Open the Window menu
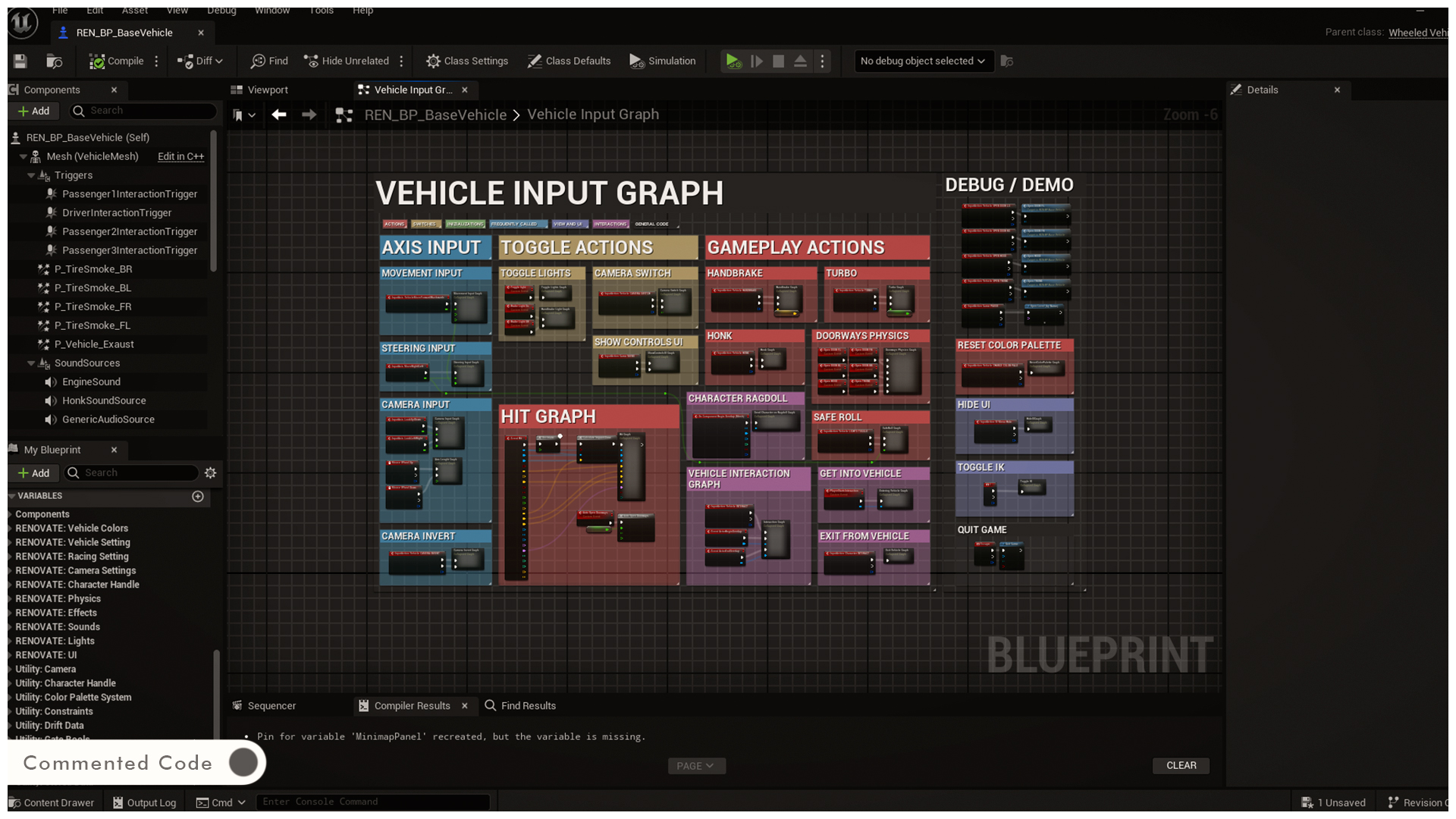The width and height of the screenshot is (1456, 819). 271,10
